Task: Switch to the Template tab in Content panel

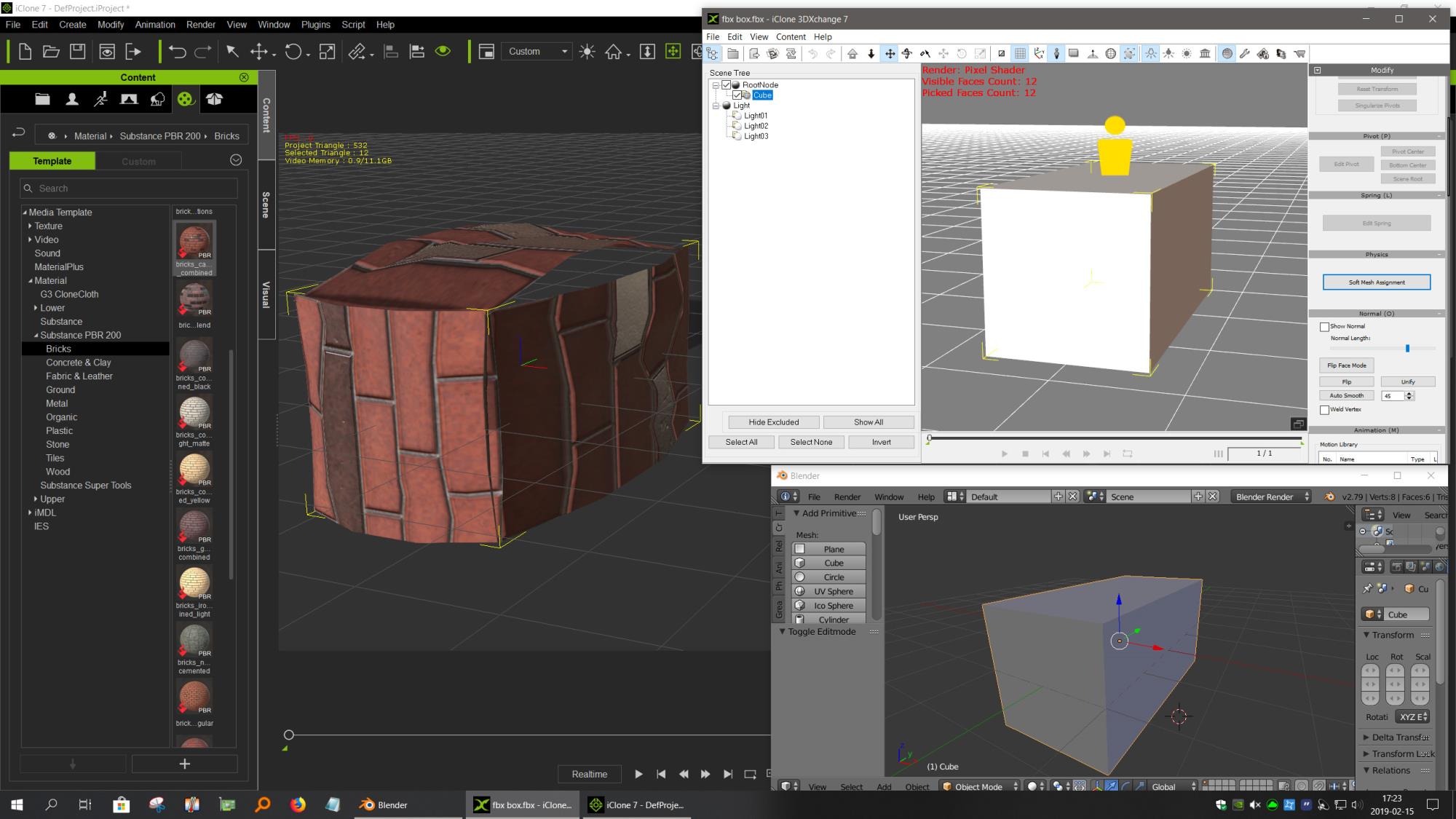Action: click(52, 161)
